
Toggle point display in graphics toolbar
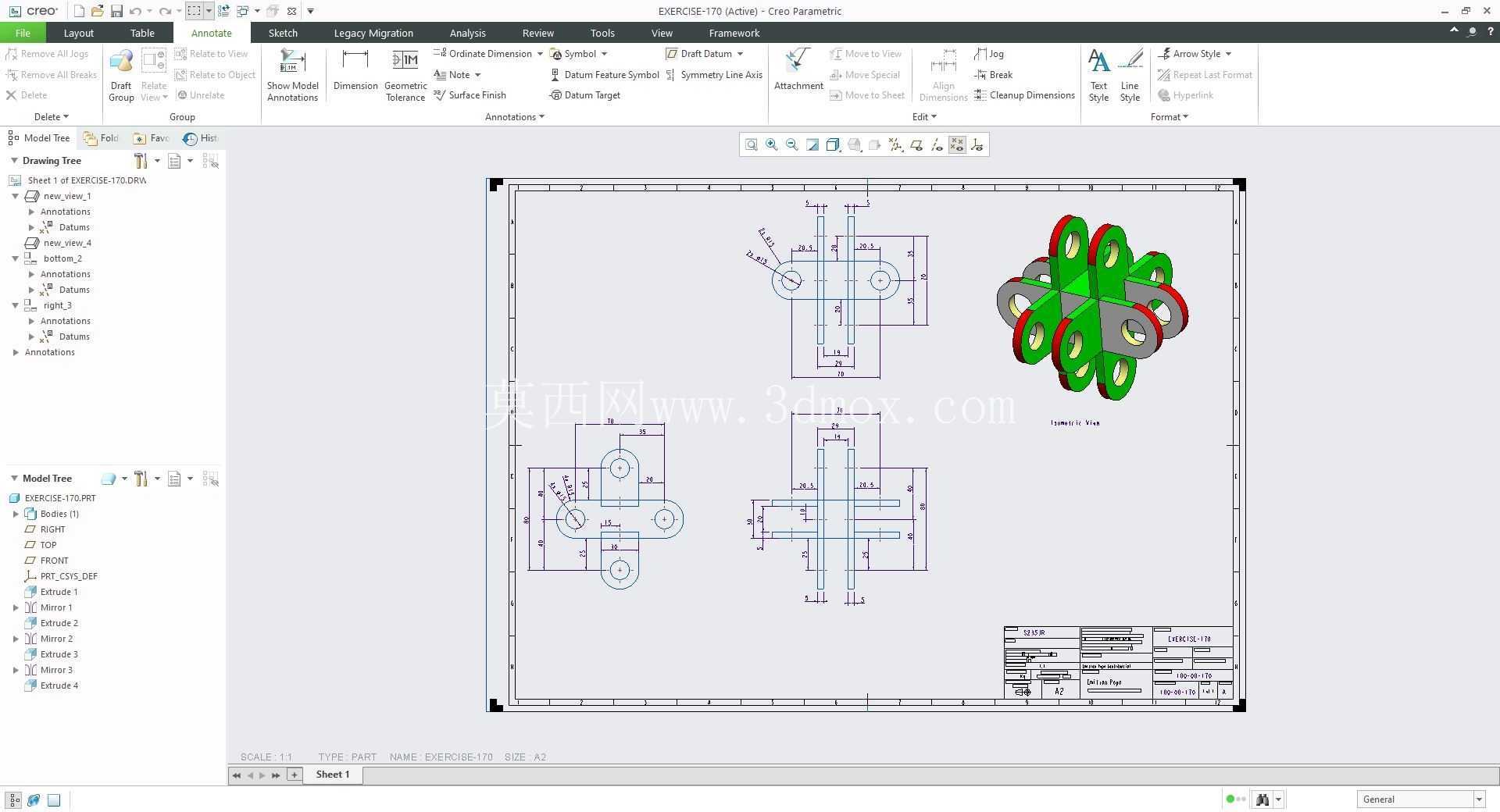coord(957,145)
